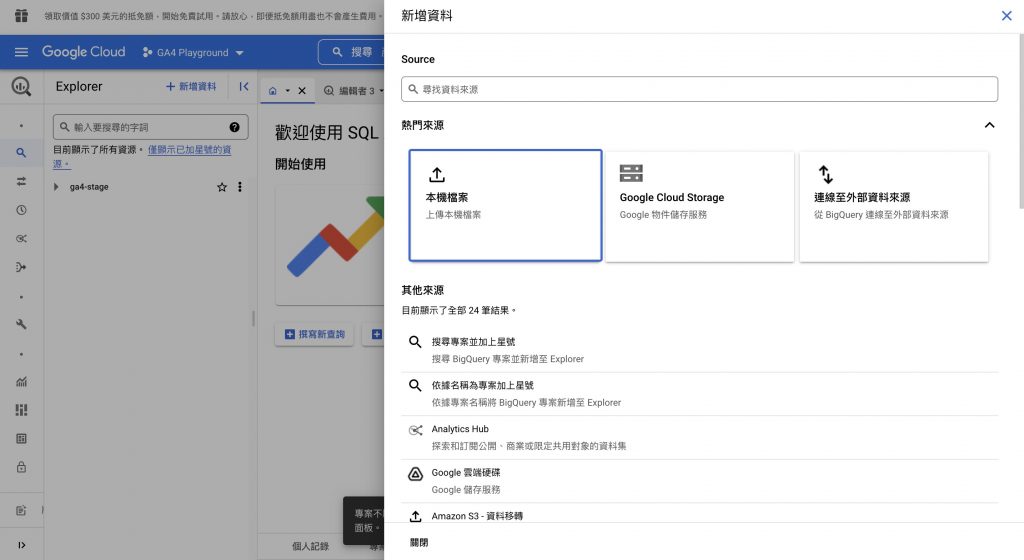Collapse the Explorer panel
Viewport: 1024px width, 560px height.
click(x=244, y=86)
